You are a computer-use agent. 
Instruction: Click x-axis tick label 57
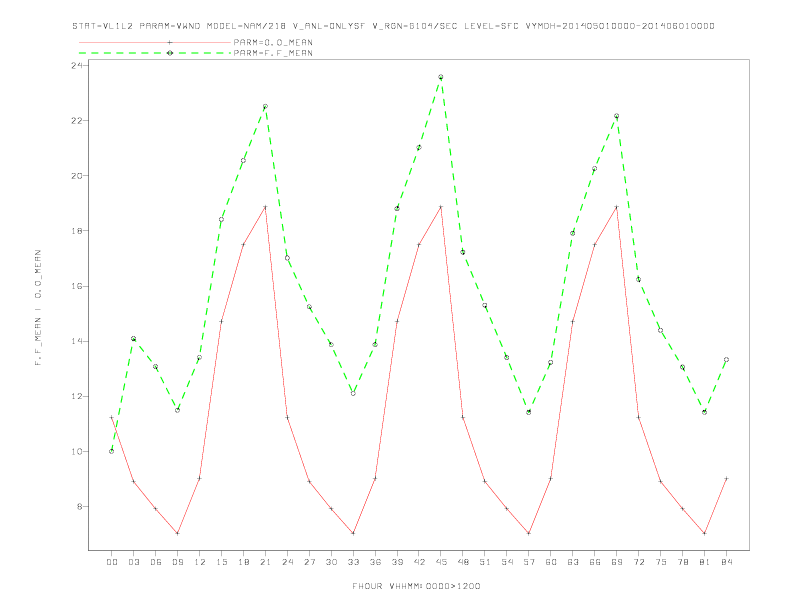[x=529, y=562]
